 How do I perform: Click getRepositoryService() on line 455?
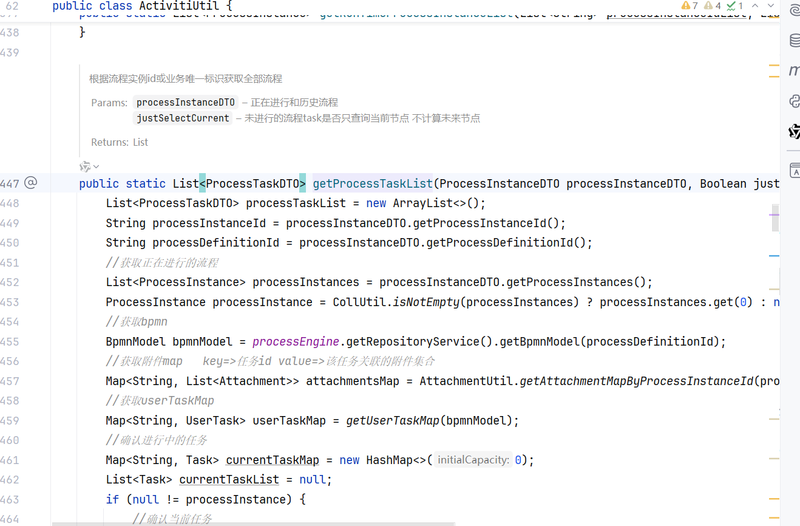click(x=419, y=341)
